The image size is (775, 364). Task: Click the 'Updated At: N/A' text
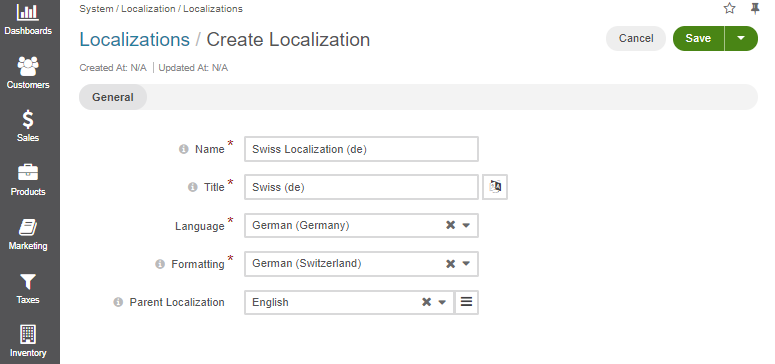point(193,68)
